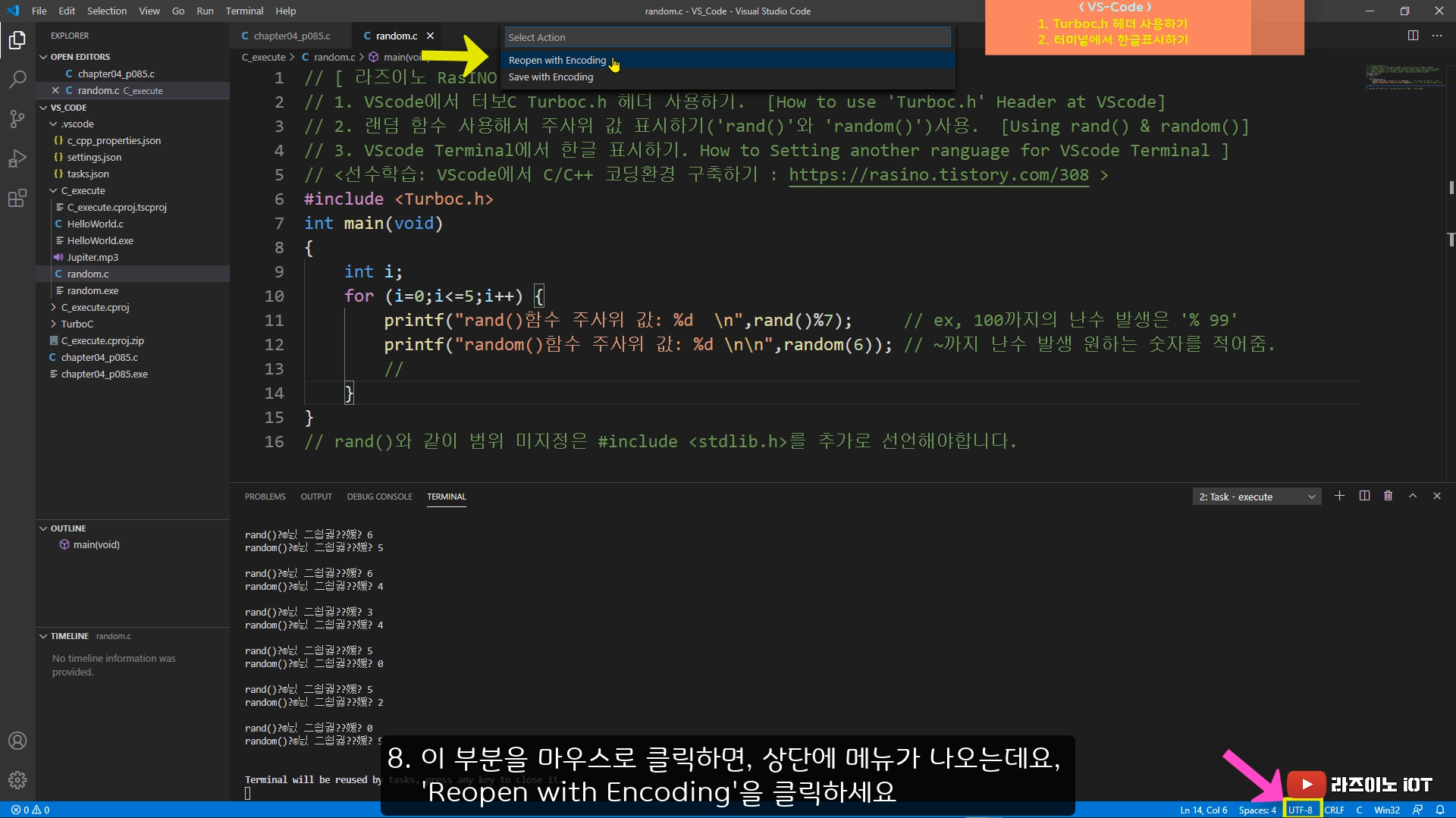Screen dimensions: 1456x818
Task: Open the settings.json file
Action: (94, 157)
